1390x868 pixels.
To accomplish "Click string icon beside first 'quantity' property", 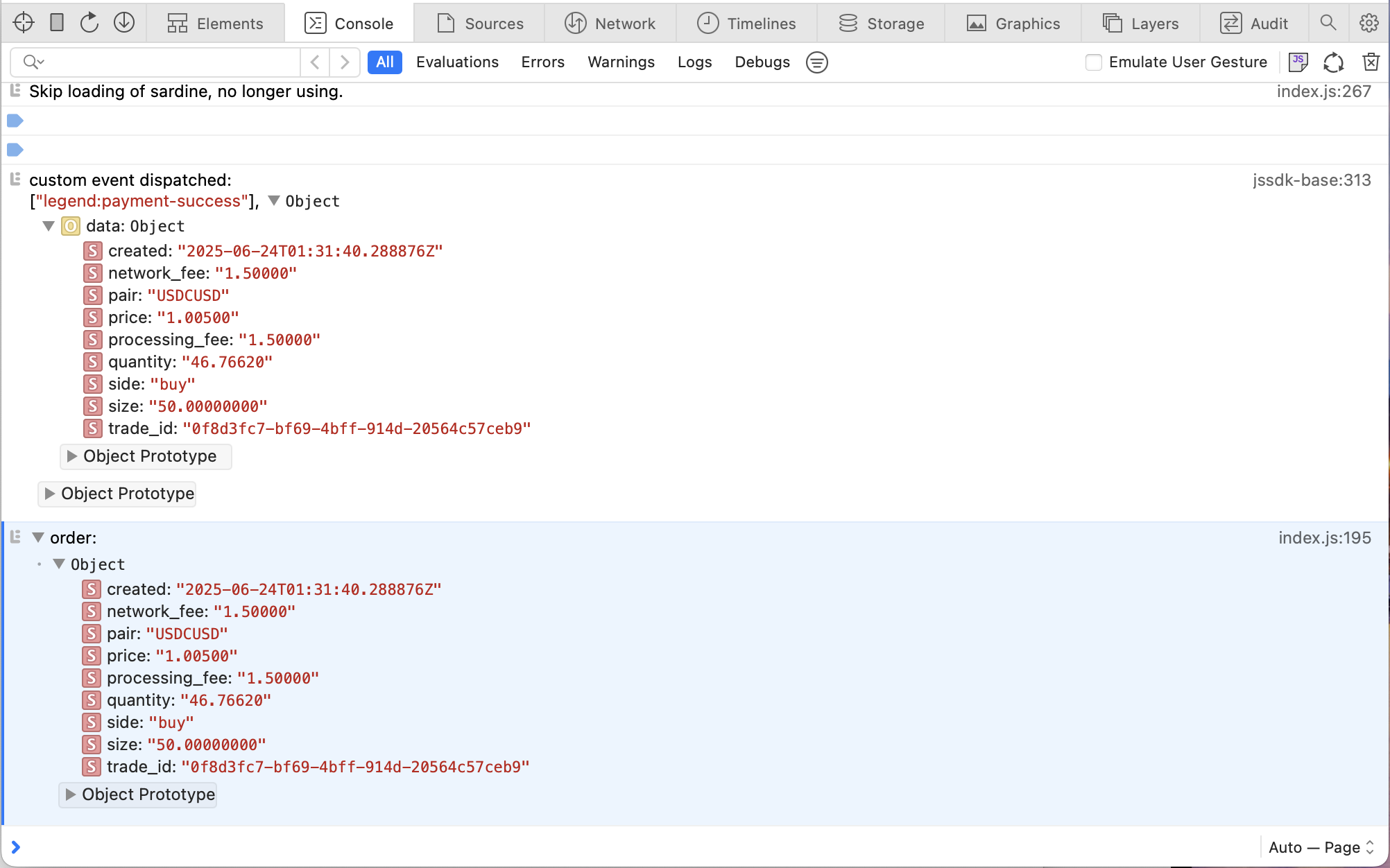I will pos(93,362).
